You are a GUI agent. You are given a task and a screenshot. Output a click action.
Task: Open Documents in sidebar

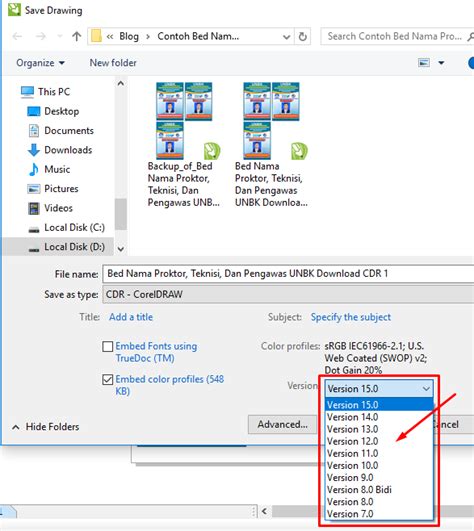(69, 131)
